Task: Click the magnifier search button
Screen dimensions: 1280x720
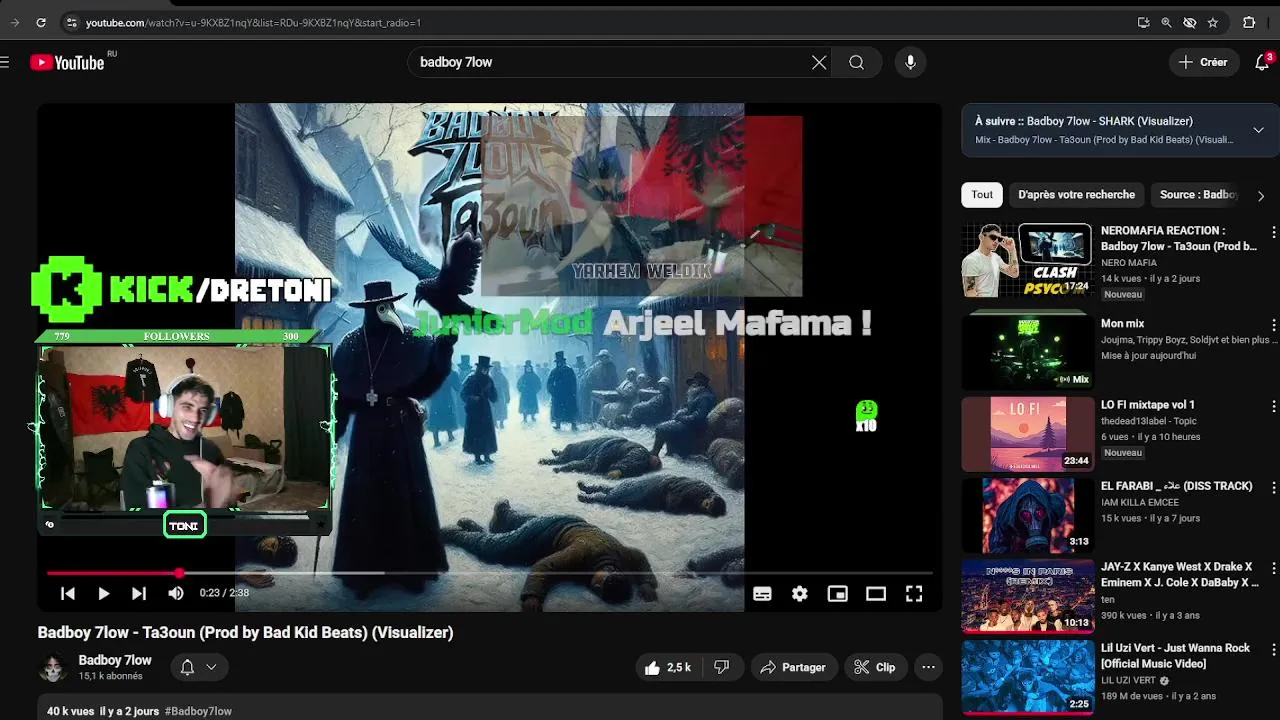Action: pos(857,62)
